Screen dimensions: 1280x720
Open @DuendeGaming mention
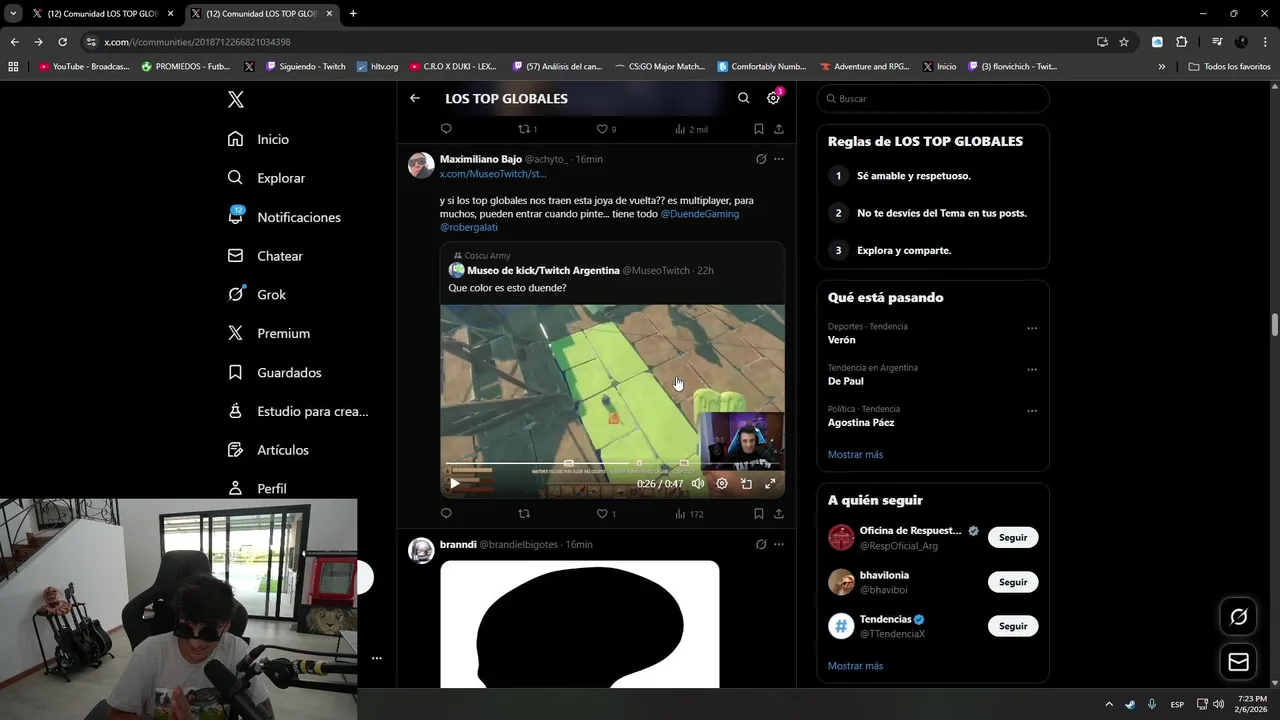coord(700,214)
